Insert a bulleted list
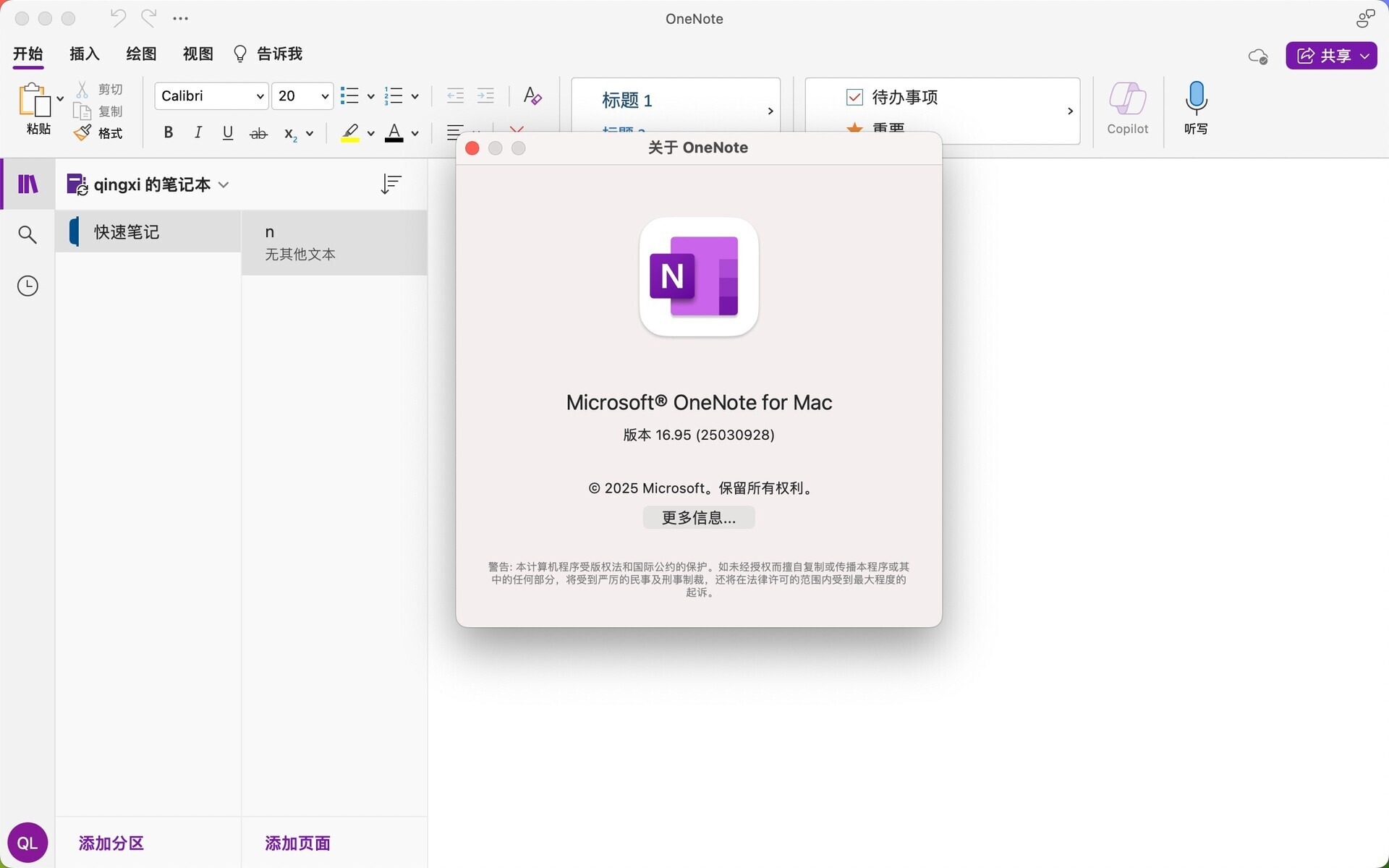Screen dimensions: 1389x868 pos(349,95)
